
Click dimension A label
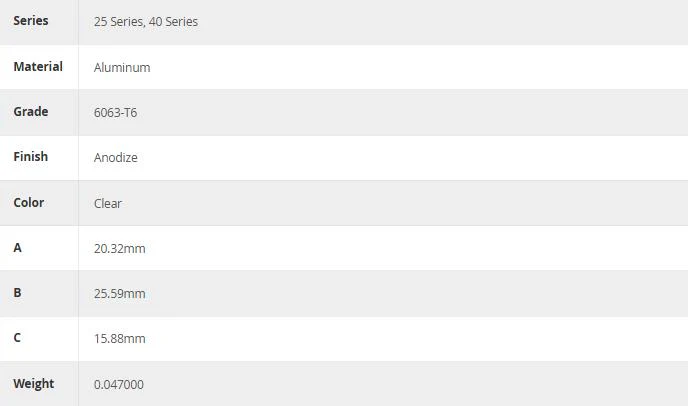(x=18, y=248)
